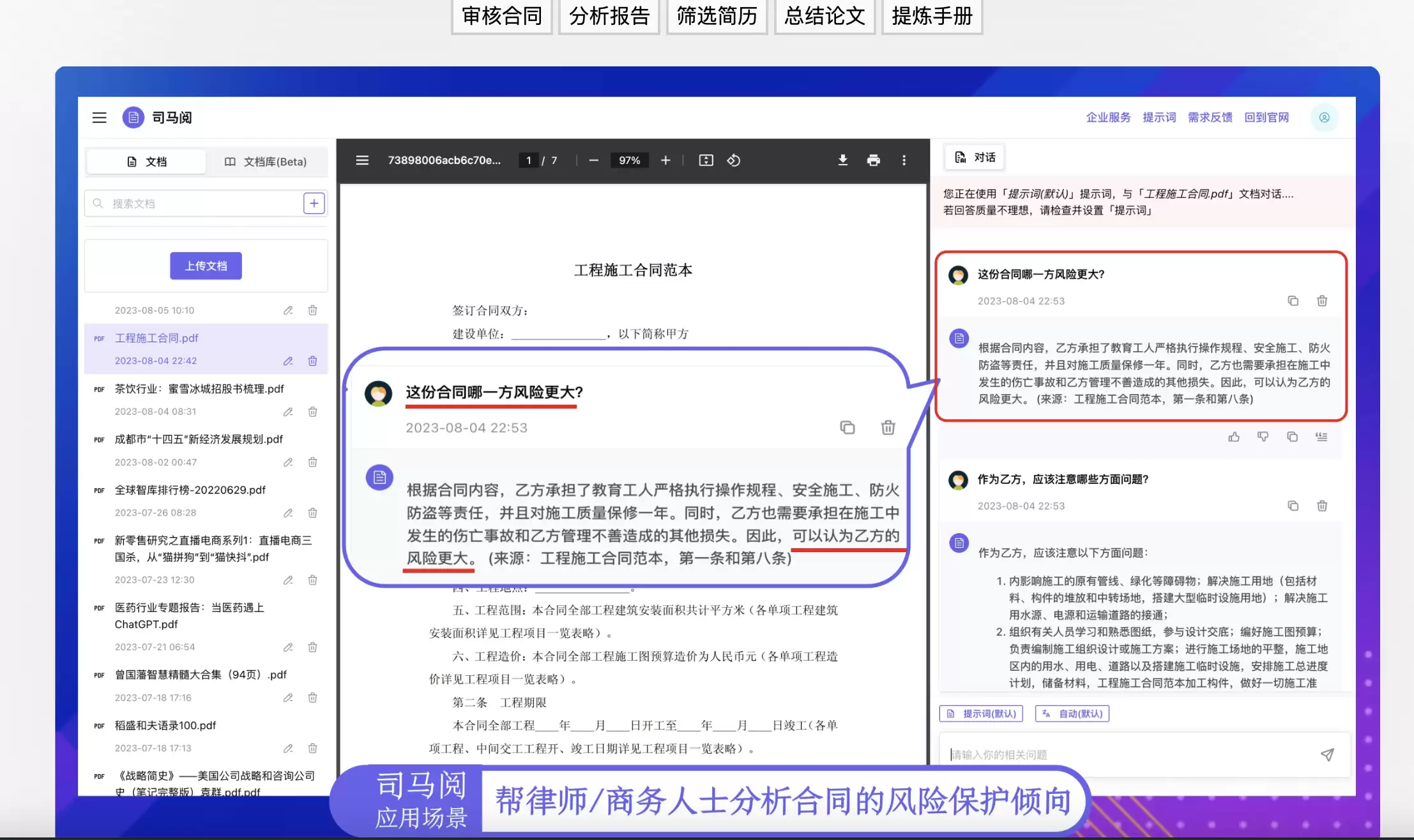The height and width of the screenshot is (840, 1414).
Task: Open 工程施工合同.pdf in document list
Action: coord(156,338)
